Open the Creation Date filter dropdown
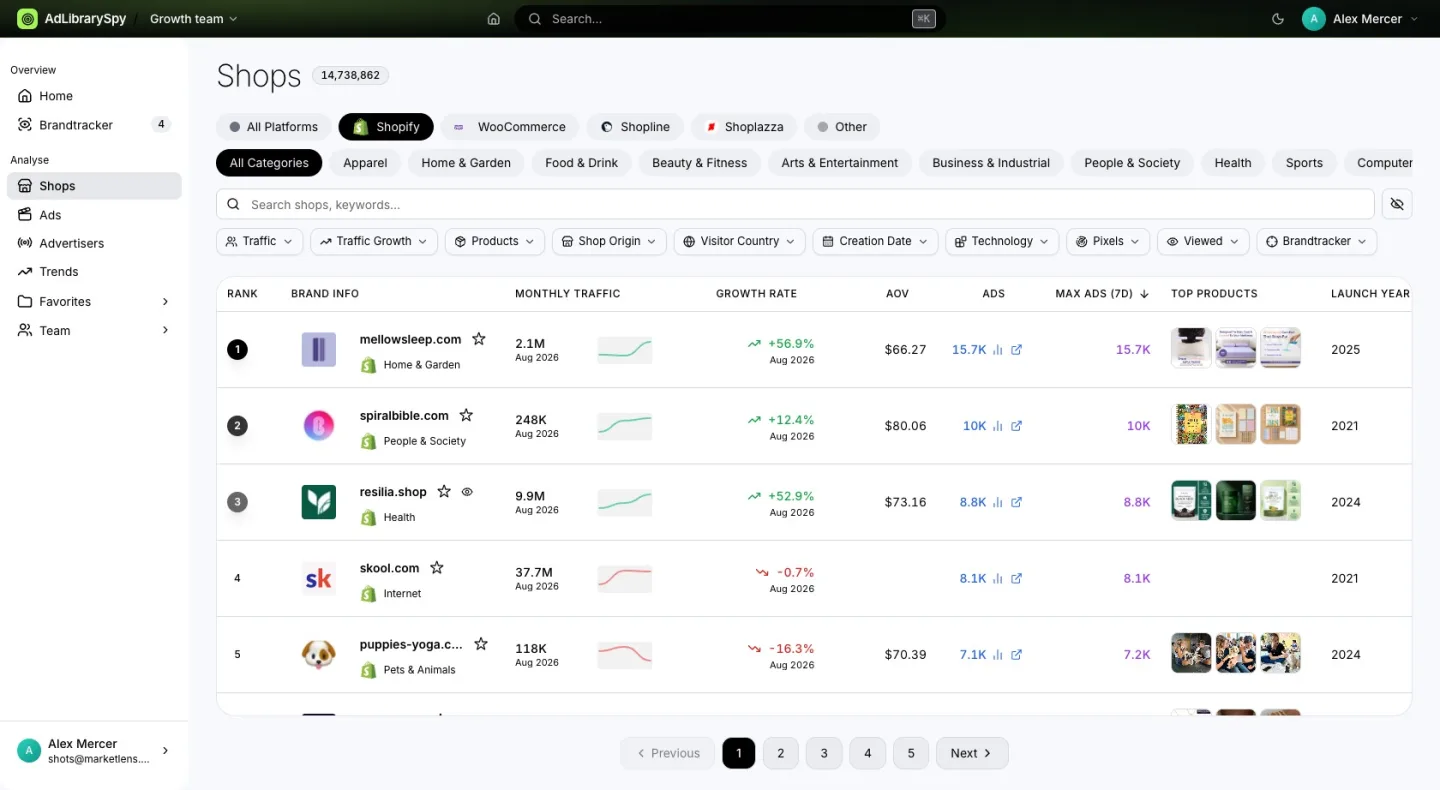The image size is (1440, 790). (875, 241)
